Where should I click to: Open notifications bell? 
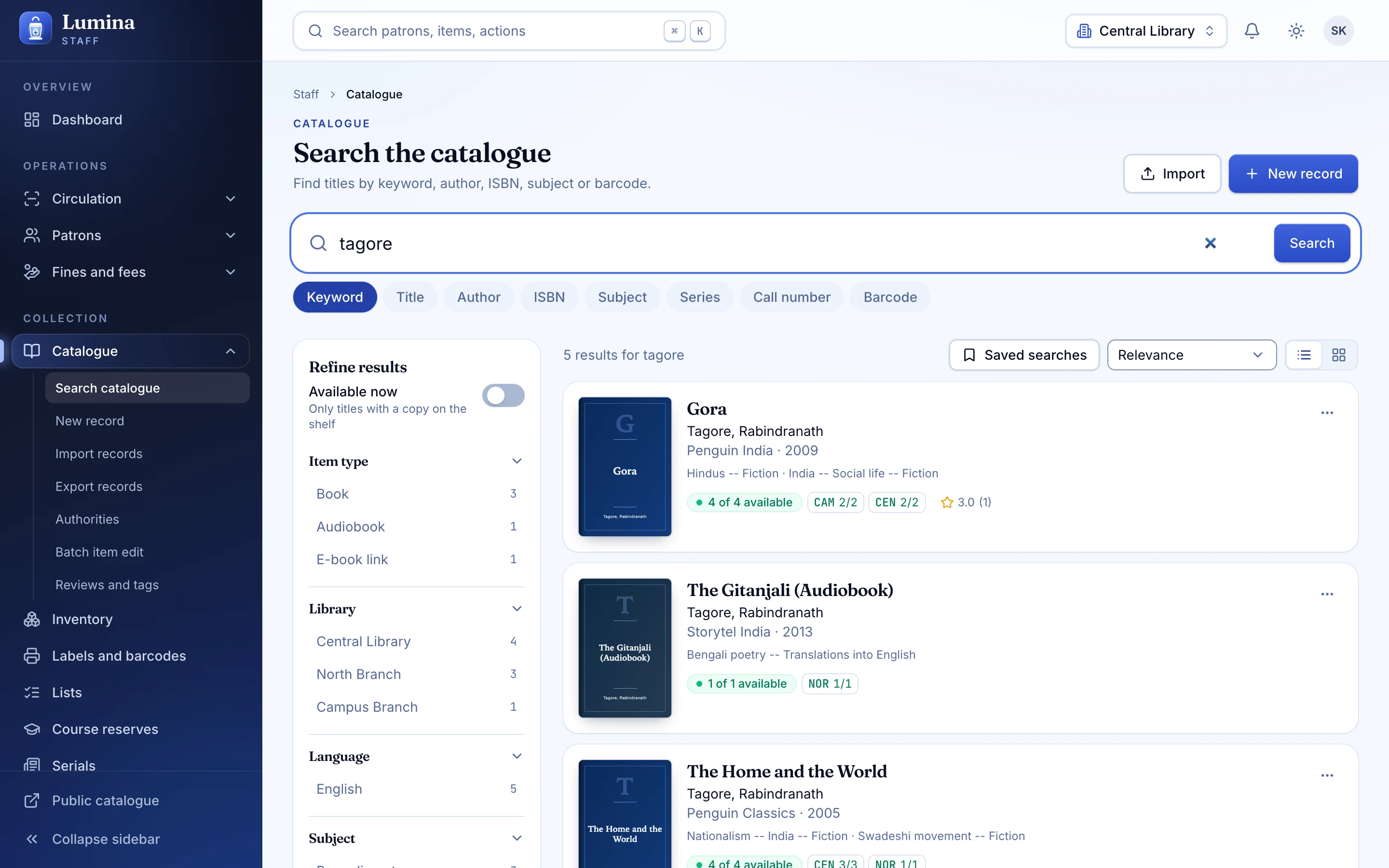pos(1251,31)
